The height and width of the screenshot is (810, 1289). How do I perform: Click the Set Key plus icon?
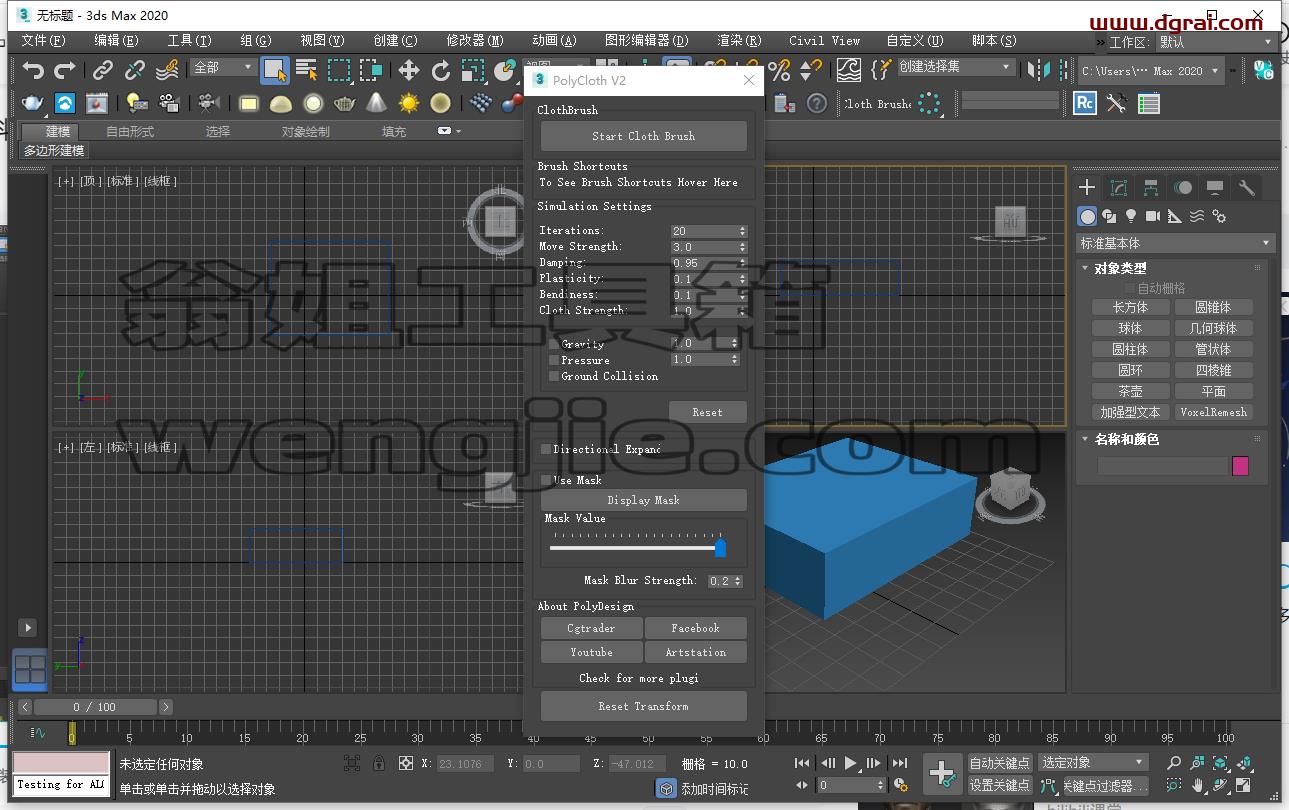tap(943, 774)
